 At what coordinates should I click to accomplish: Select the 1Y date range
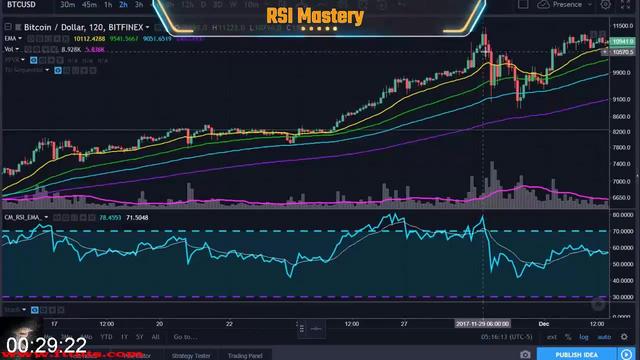[x=124, y=337]
